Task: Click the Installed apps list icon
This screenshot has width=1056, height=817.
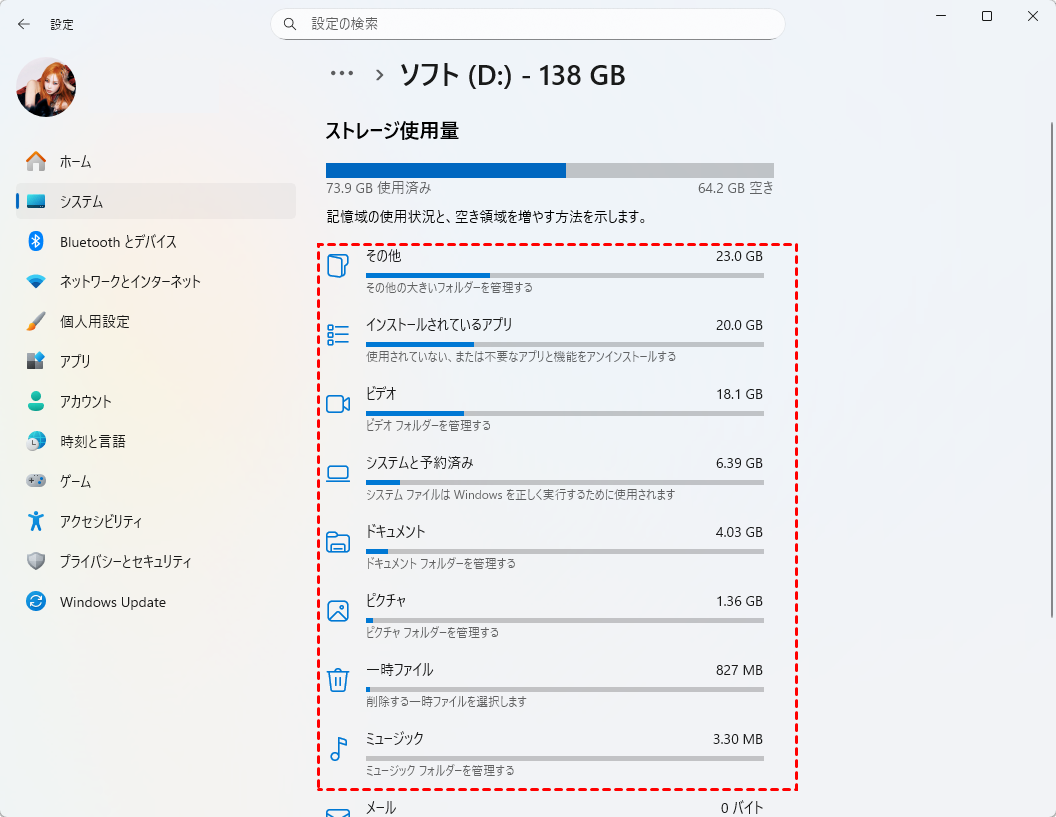Action: click(x=338, y=335)
